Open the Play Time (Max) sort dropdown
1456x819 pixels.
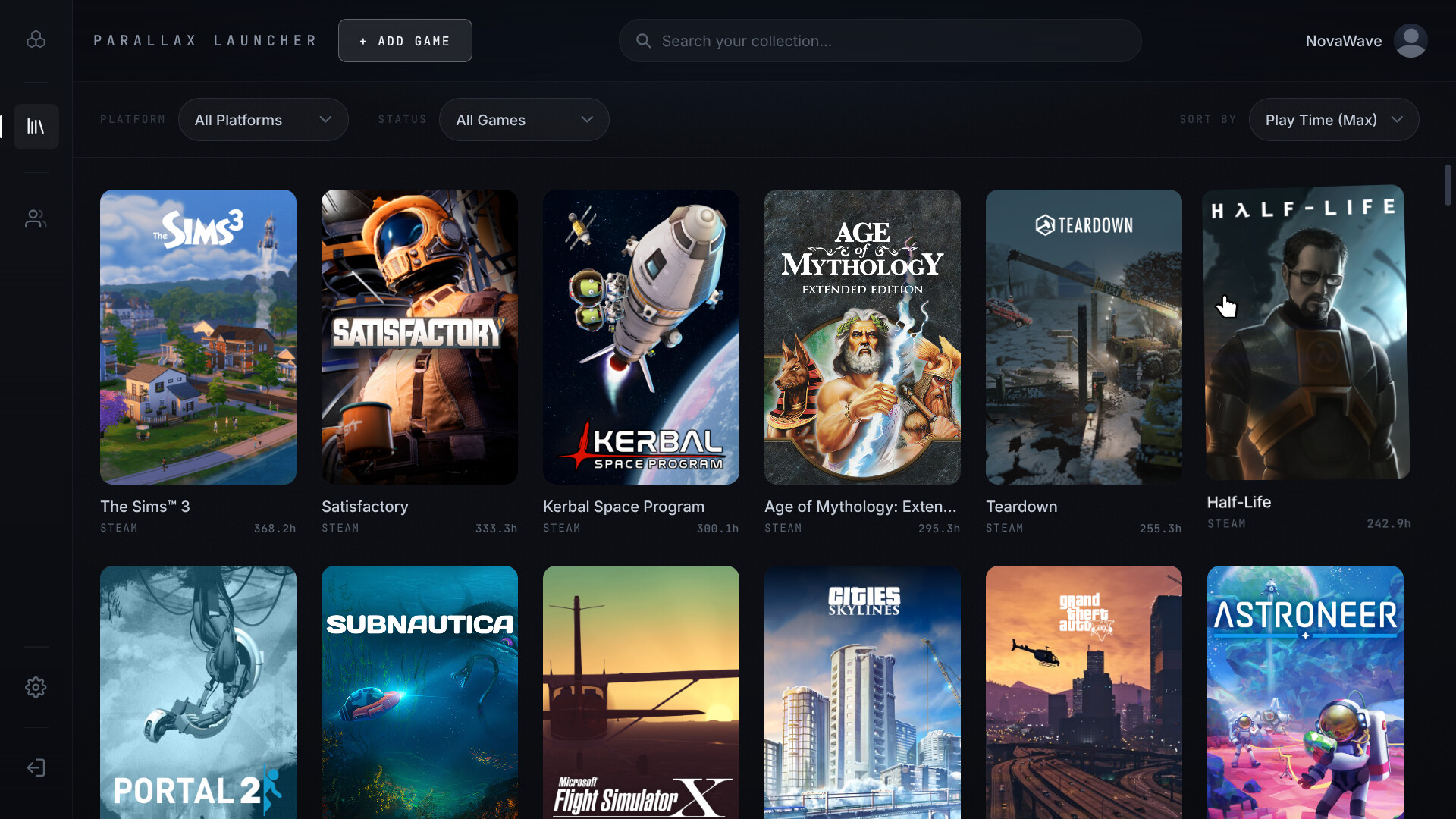[x=1333, y=120]
